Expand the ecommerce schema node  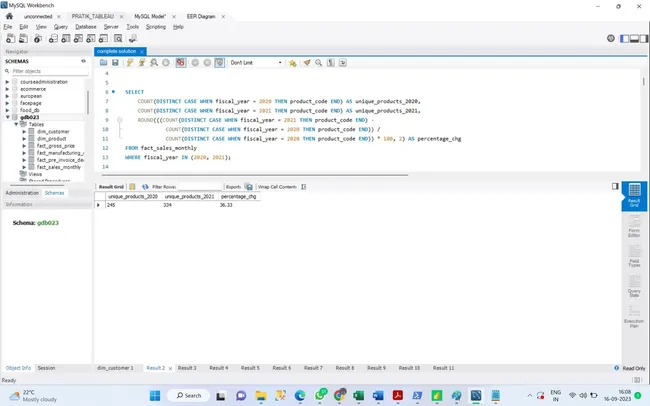(x=7, y=89)
